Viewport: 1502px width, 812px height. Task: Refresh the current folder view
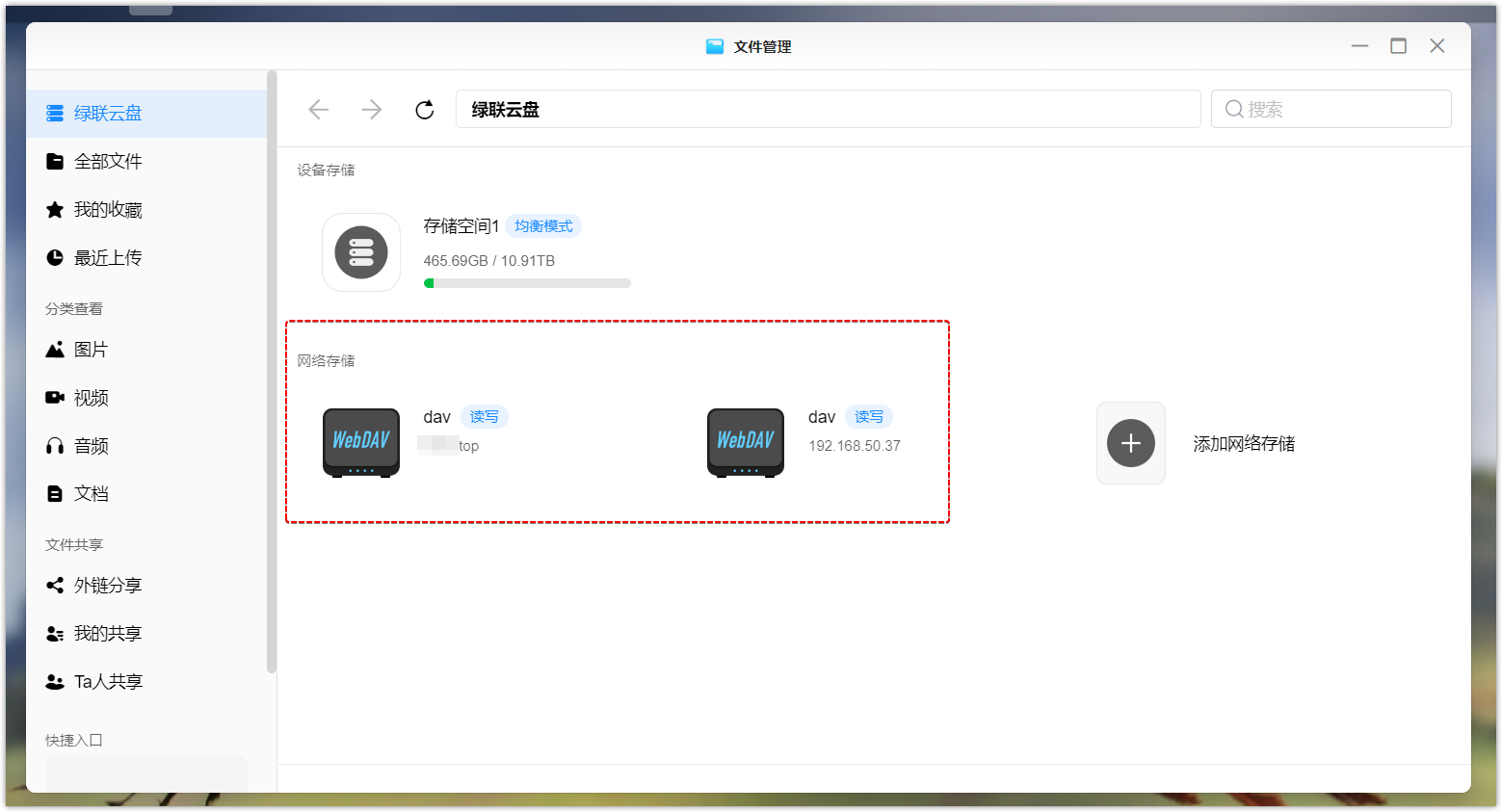point(424,109)
